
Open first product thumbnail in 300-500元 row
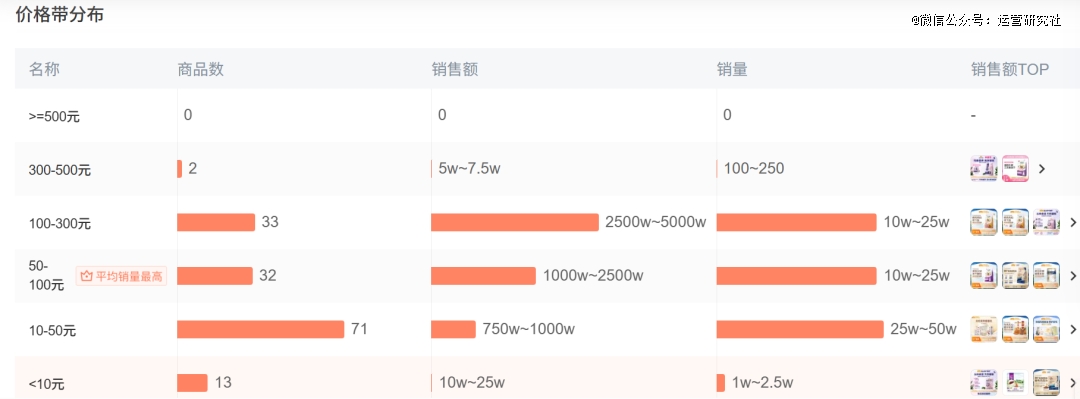(984, 168)
